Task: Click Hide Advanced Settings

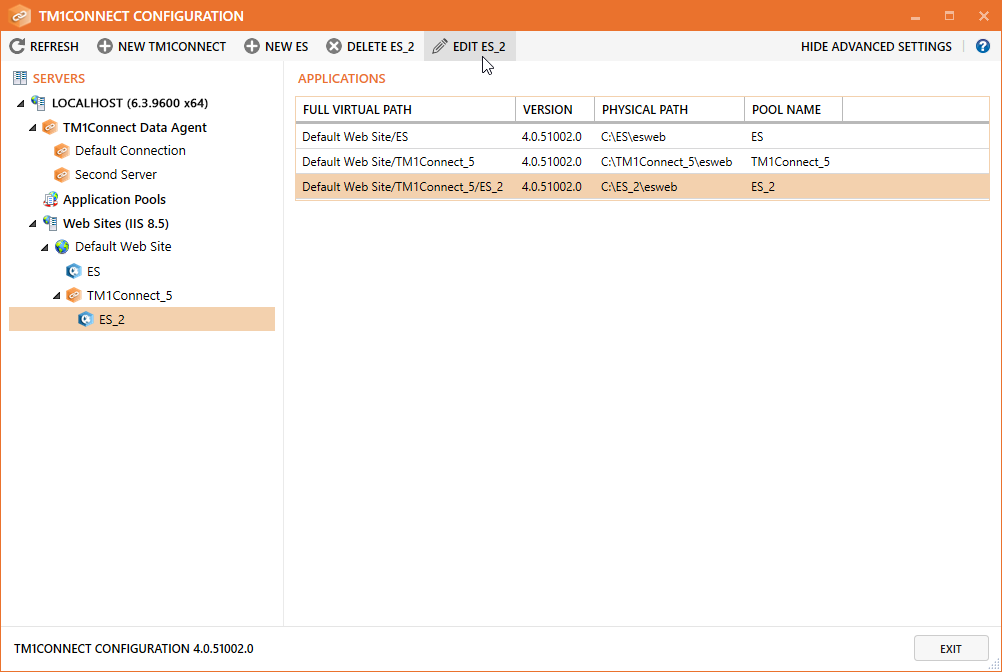Action: tap(876, 47)
